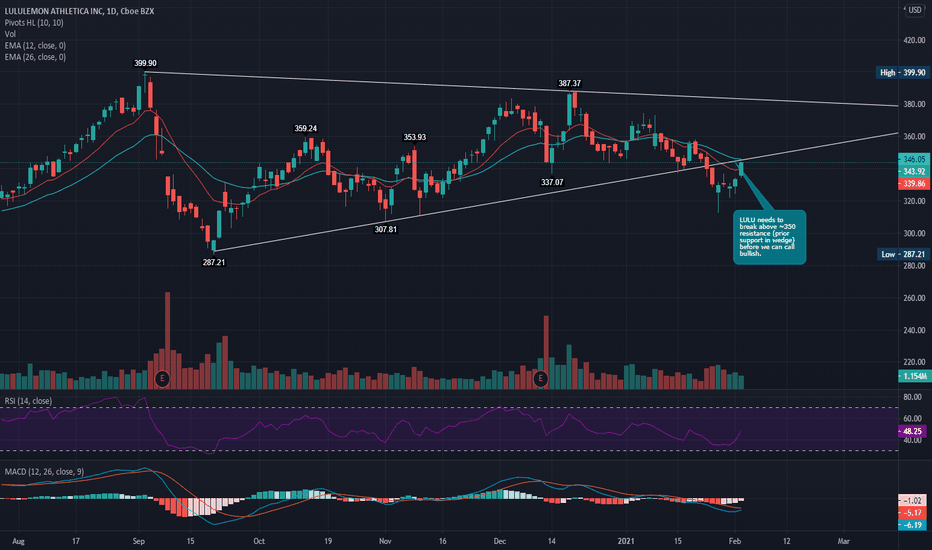Select the LULULEMON ATHLETICA INC title legend
This screenshot has width=932, height=550.
pyautogui.click(x=79, y=11)
